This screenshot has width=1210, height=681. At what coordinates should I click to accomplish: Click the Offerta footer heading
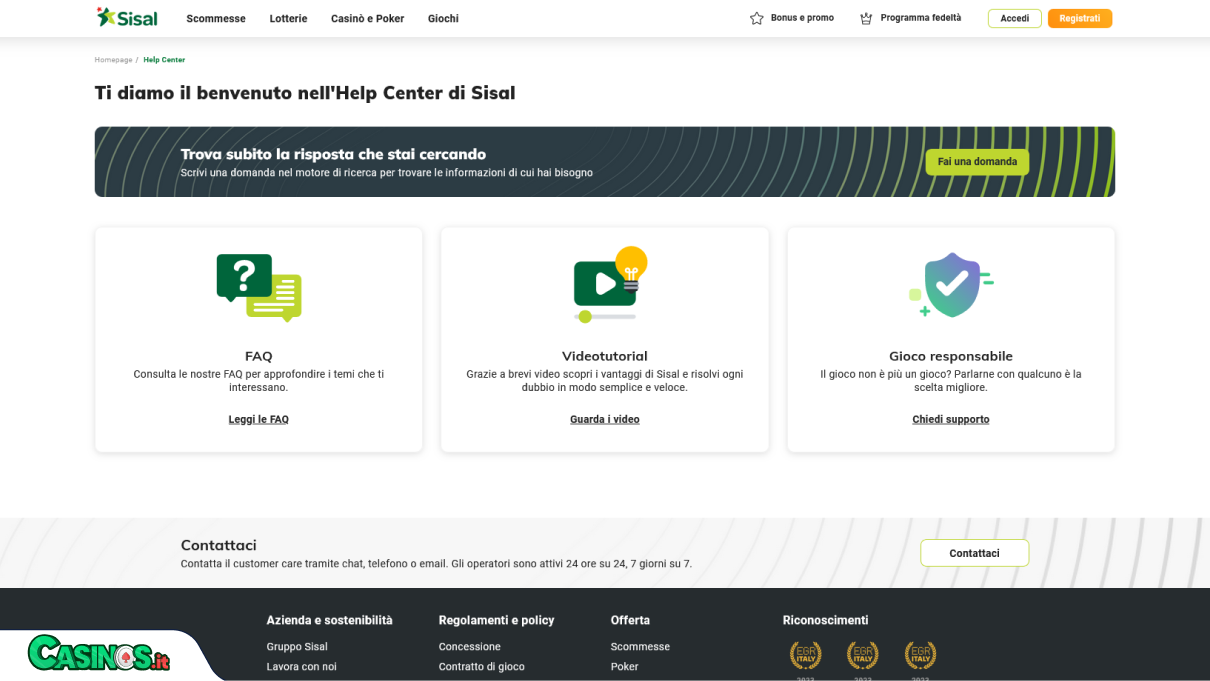click(x=630, y=620)
